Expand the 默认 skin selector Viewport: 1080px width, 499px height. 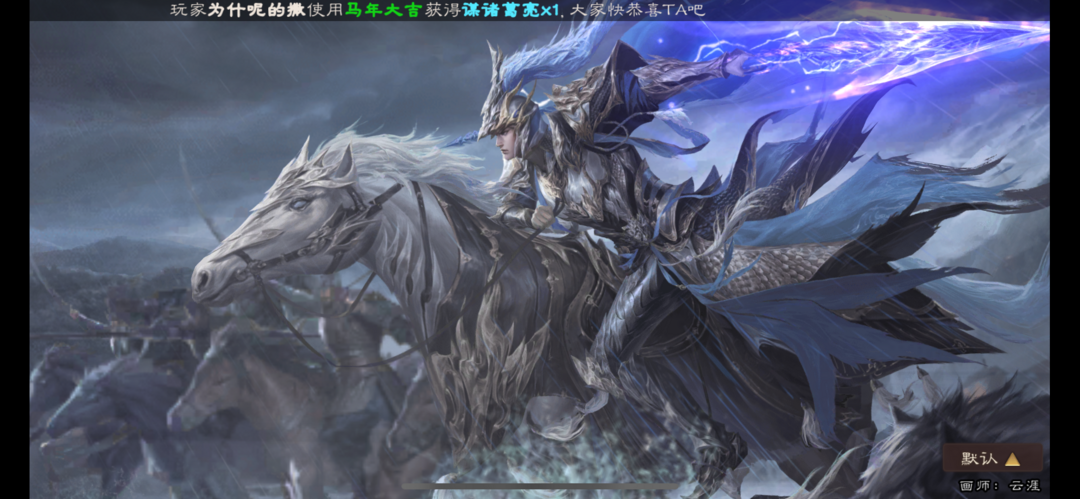pyautogui.click(x=992, y=458)
